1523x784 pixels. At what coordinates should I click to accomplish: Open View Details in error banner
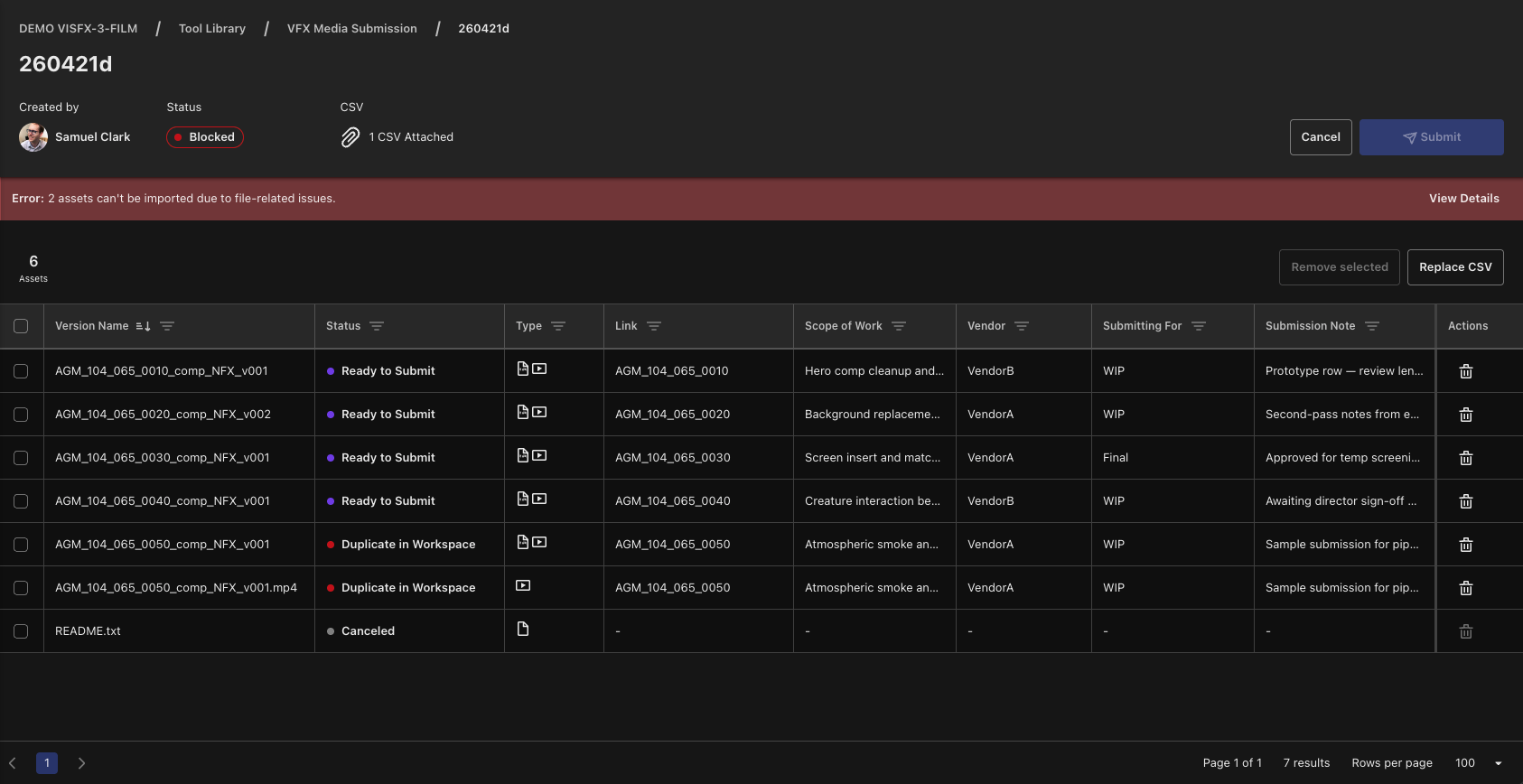click(1464, 199)
